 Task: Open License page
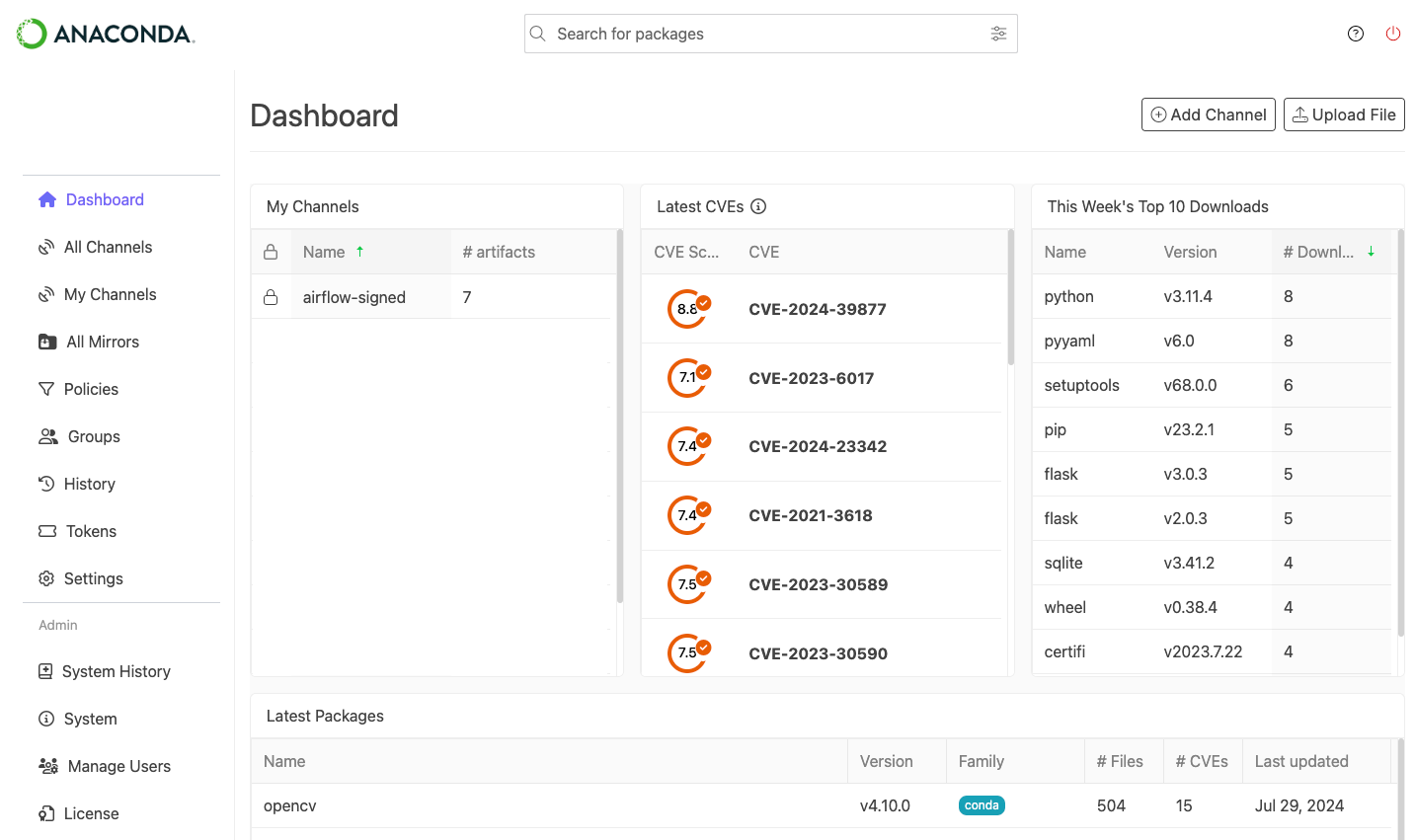[78, 813]
